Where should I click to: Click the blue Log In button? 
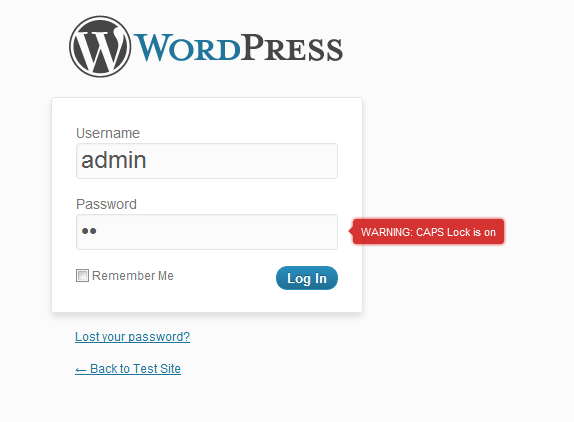click(307, 278)
